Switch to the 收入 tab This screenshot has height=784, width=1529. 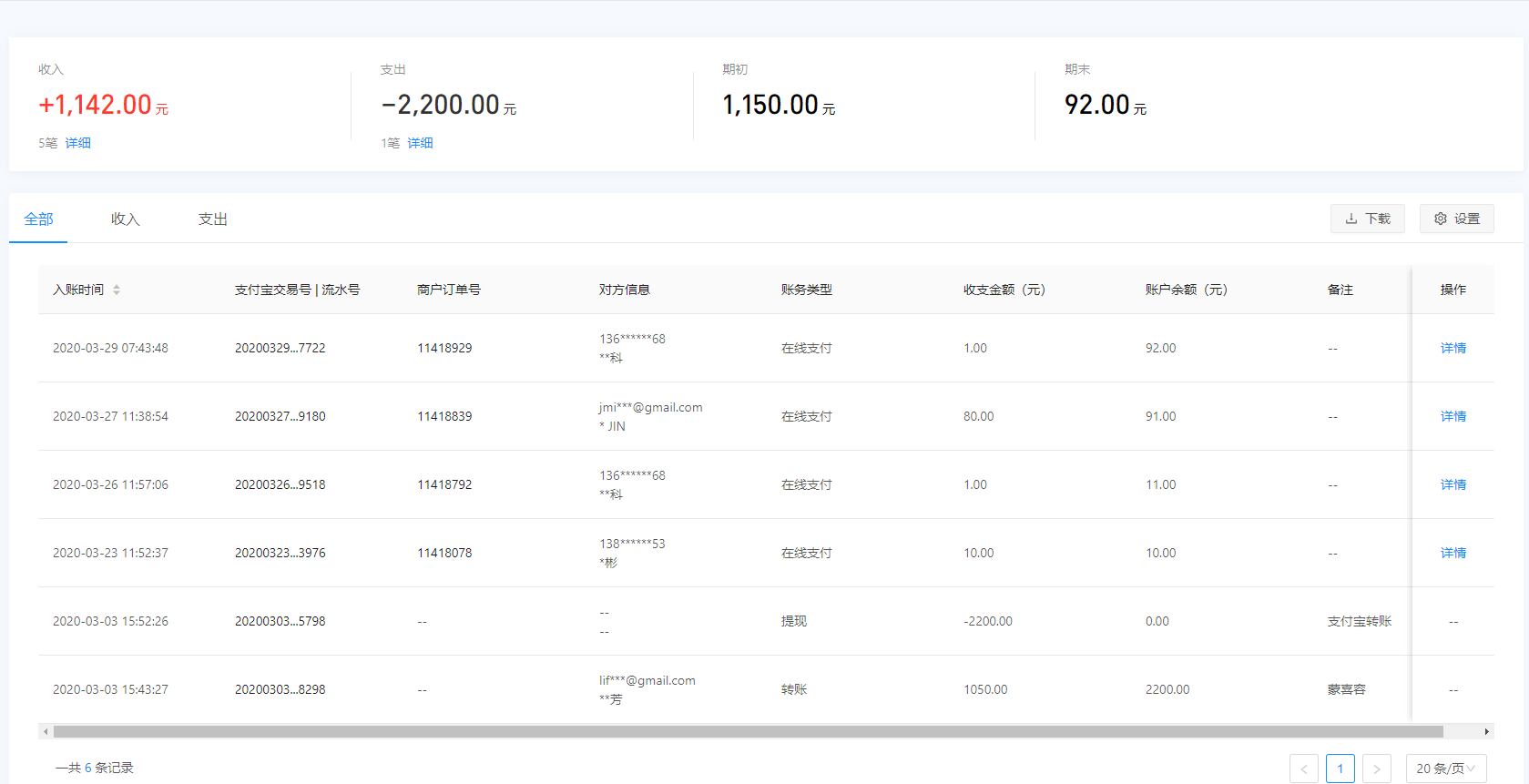tap(126, 219)
